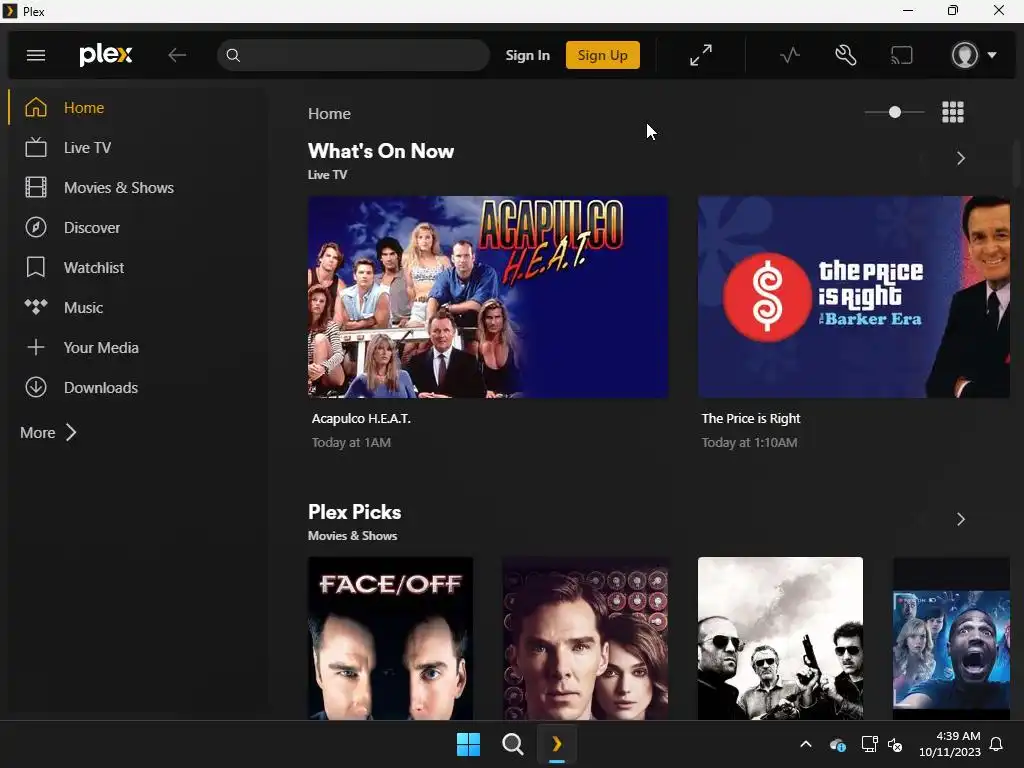Expand the account dropdown arrow
Viewport: 1024px width, 768px height.
point(992,56)
